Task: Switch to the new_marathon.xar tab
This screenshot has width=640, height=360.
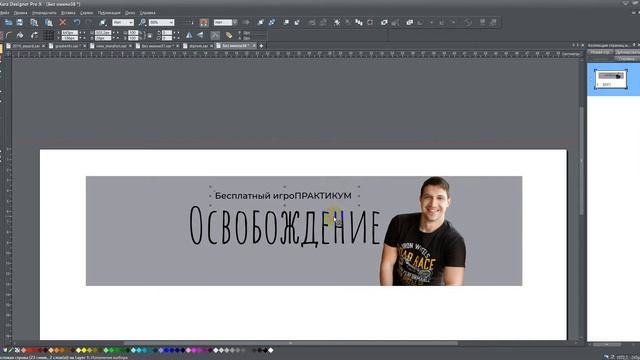Action: 111,46
